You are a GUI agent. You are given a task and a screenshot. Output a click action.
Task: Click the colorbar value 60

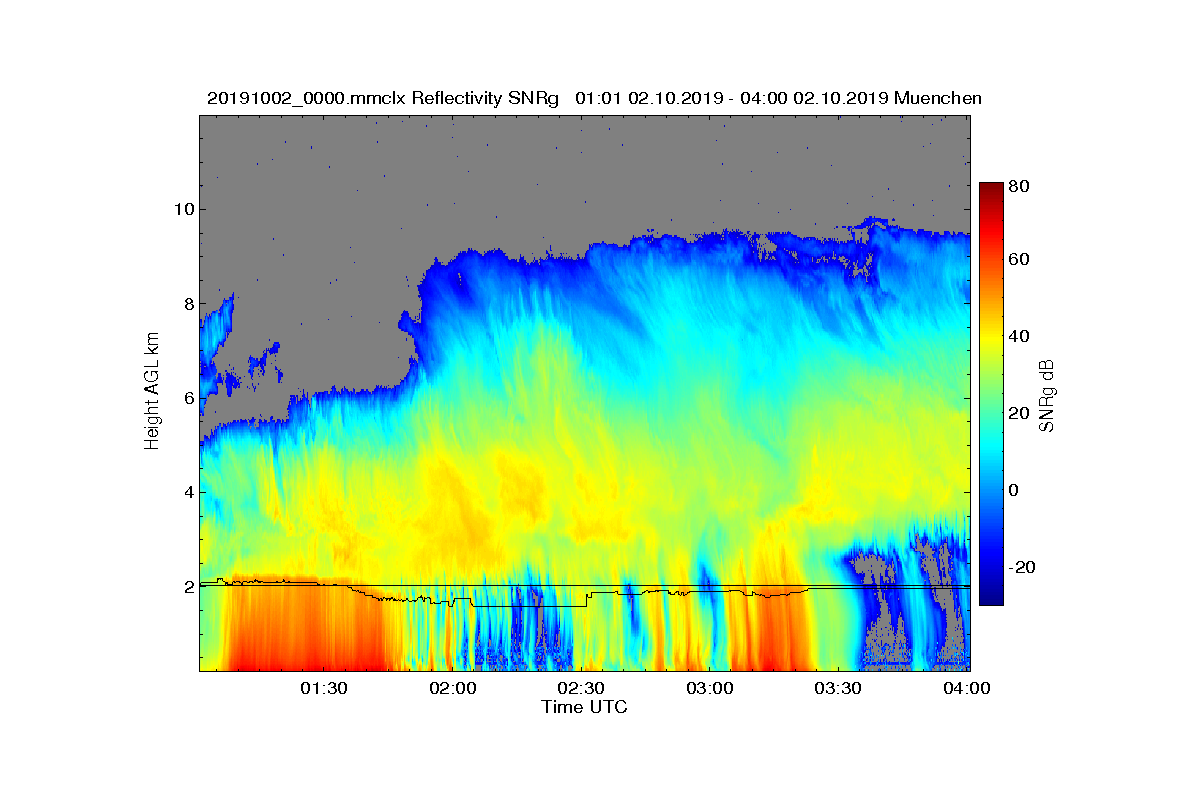[x=1020, y=260]
